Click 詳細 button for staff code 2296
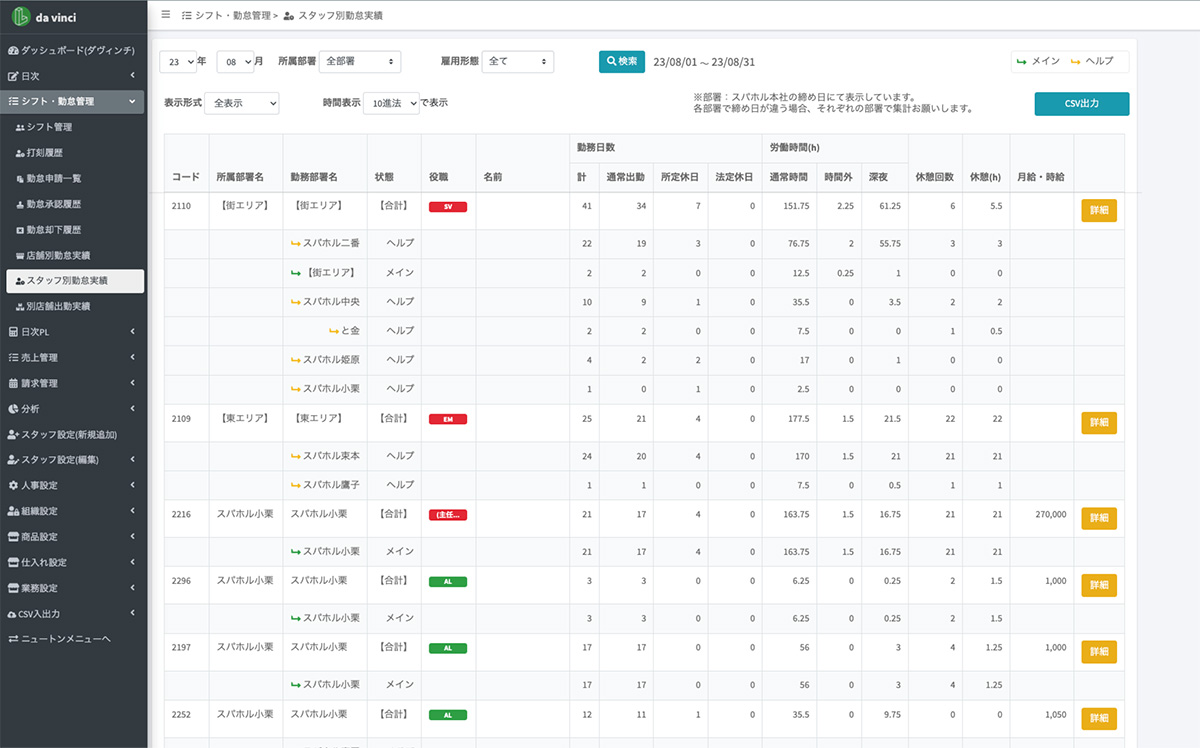Viewport: 1200px width, 748px height. coord(1098,585)
